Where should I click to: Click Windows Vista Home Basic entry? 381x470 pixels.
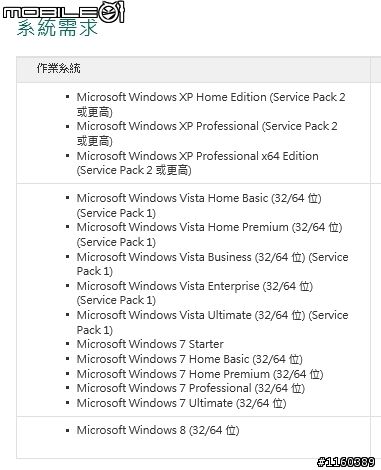[199, 205]
